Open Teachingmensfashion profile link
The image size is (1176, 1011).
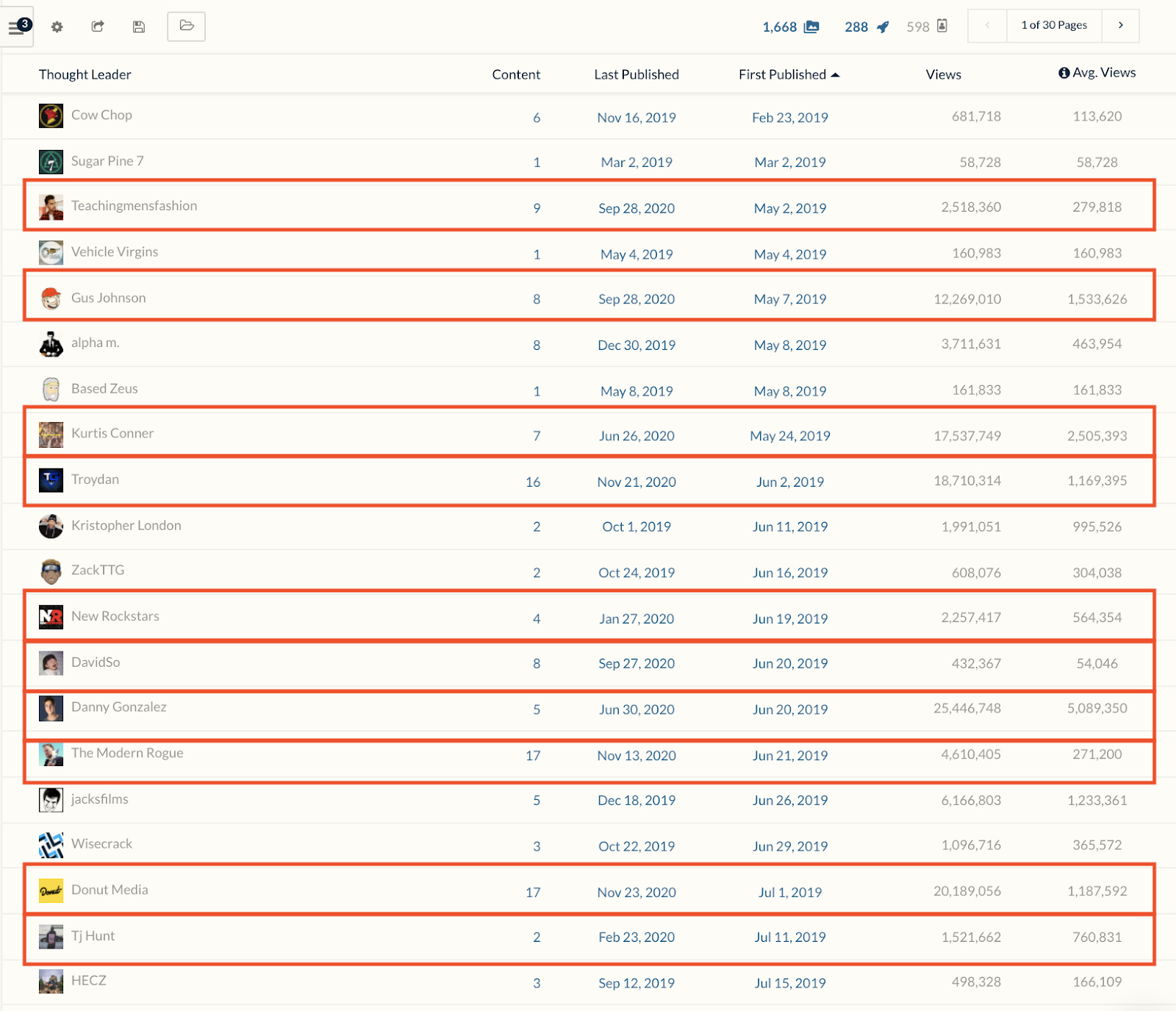(x=134, y=206)
